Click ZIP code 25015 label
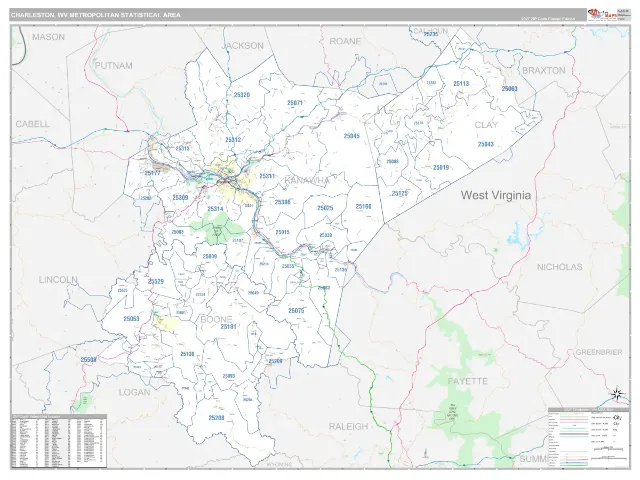The height and width of the screenshot is (480, 640). (x=282, y=232)
